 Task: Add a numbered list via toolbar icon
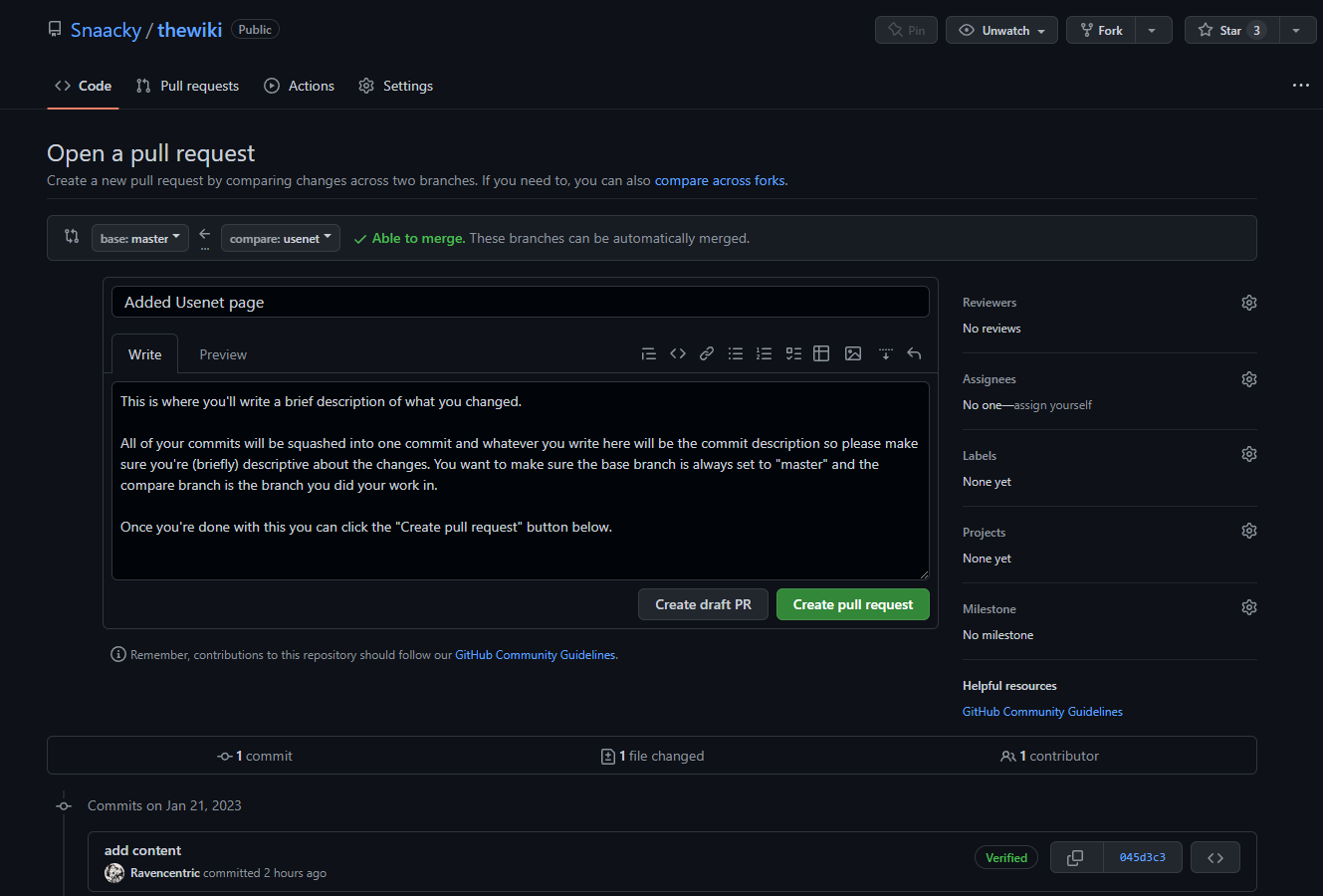tap(765, 353)
